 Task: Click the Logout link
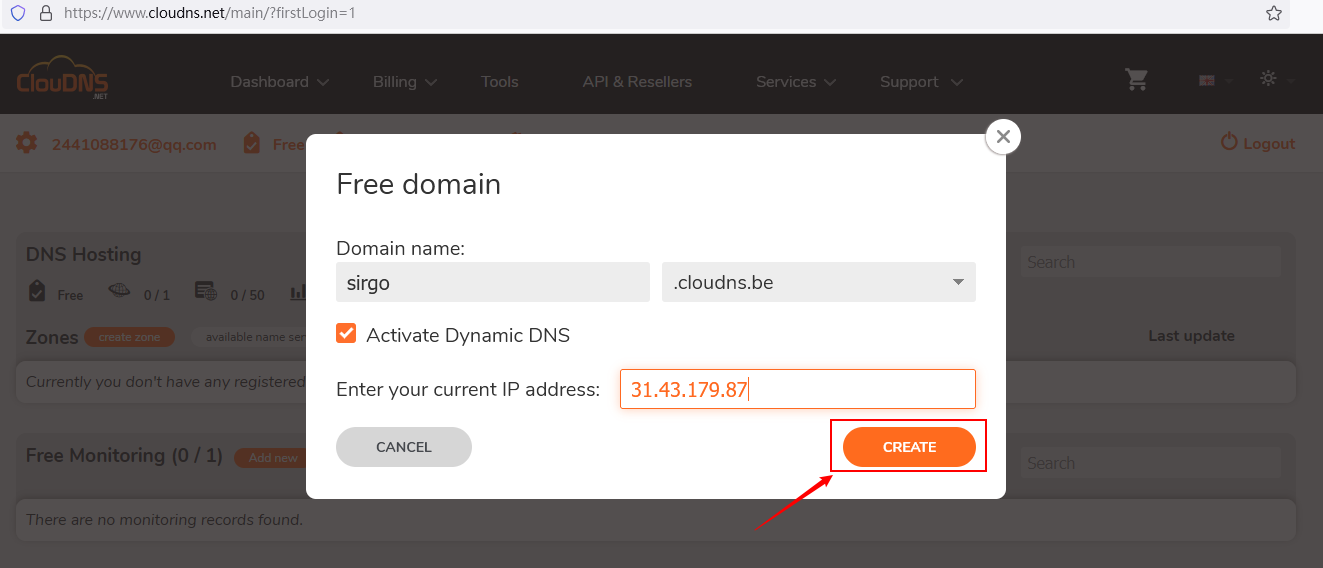[1258, 143]
